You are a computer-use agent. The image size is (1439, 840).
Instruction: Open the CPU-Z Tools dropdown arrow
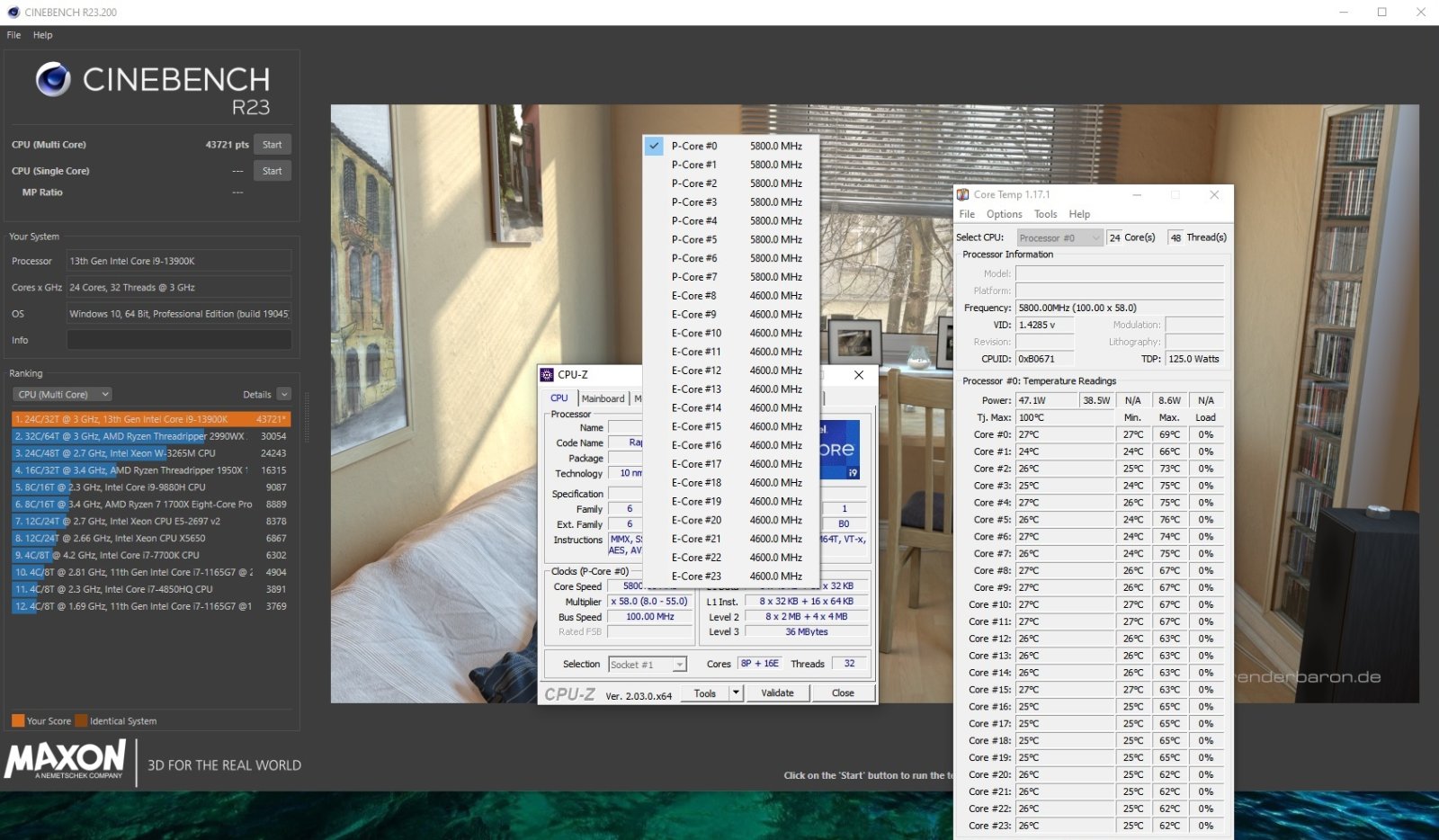736,693
